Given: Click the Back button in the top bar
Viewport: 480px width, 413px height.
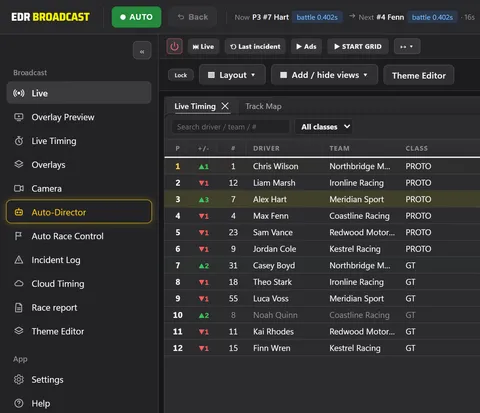Looking at the screenshot, I should click(193, 17).
